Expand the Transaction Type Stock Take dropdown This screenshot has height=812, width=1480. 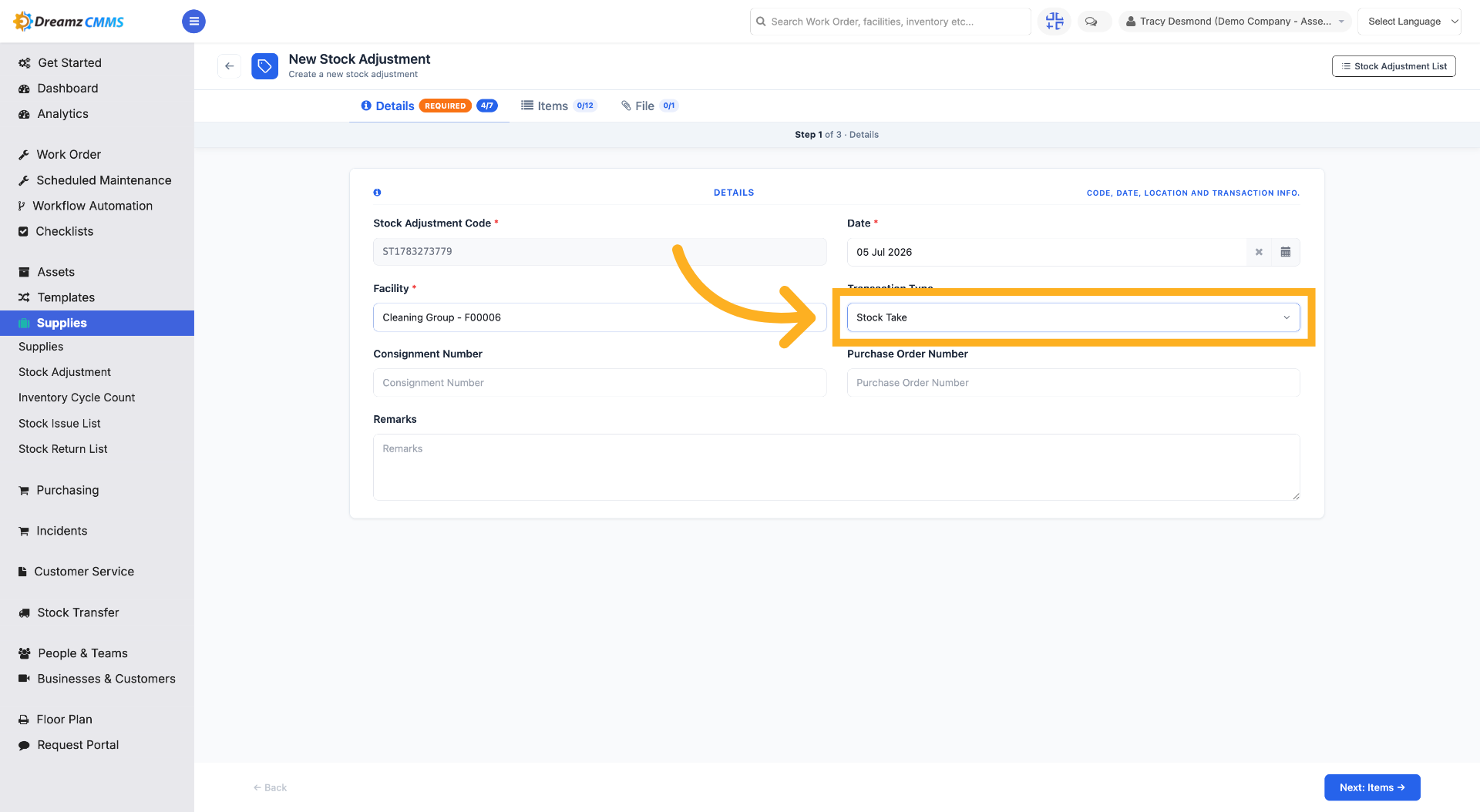[x=1073, y=317]
